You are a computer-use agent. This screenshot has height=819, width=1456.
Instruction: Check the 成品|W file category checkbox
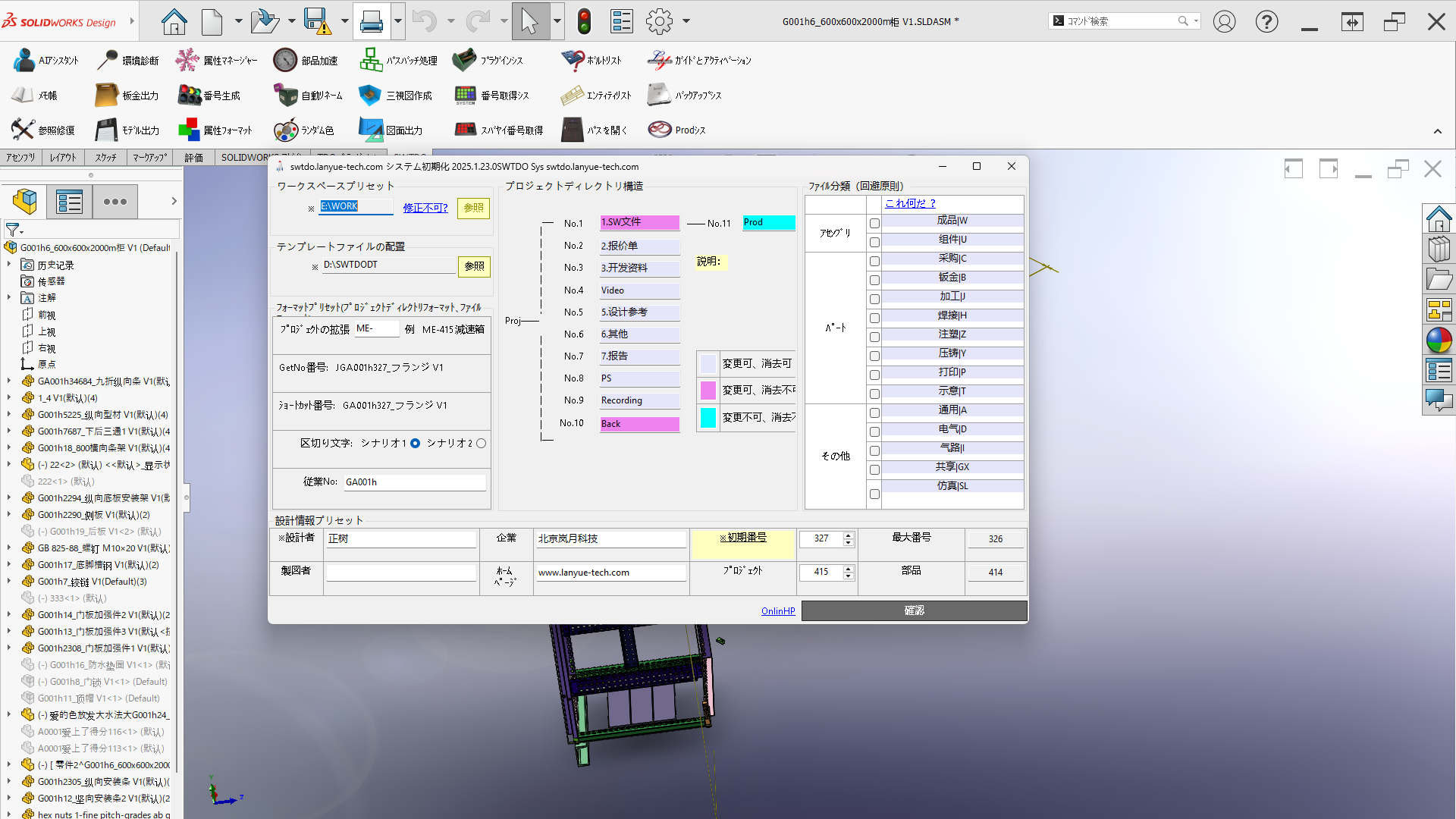click(x=874, y=224)
